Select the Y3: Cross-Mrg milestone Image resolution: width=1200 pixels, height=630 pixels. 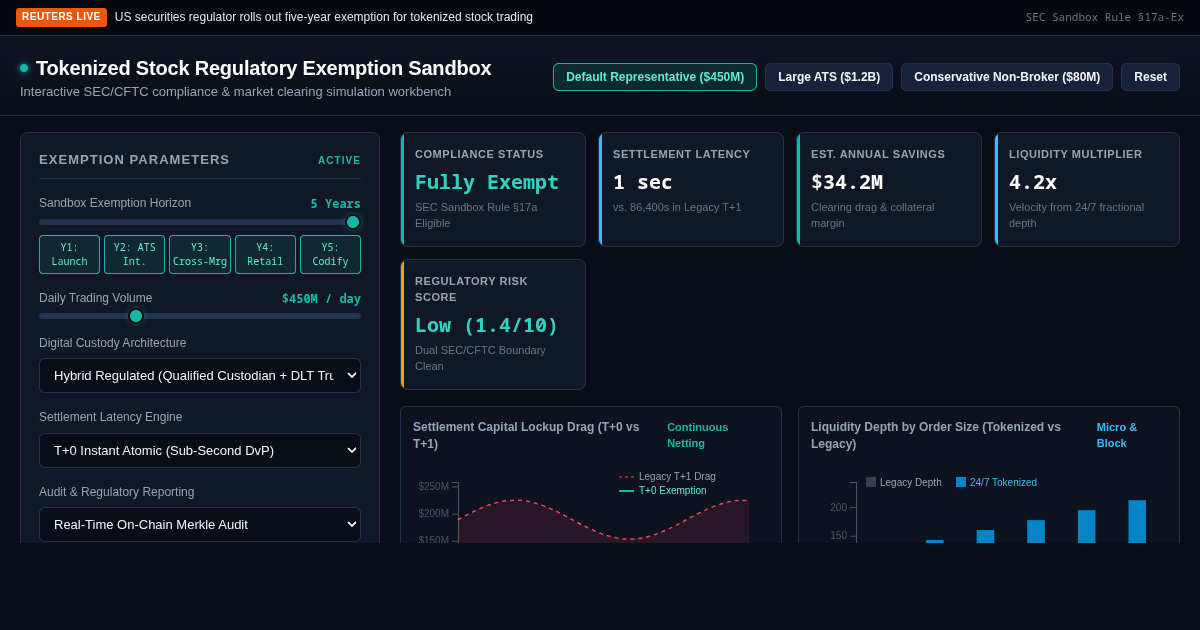tap(200, 255)
